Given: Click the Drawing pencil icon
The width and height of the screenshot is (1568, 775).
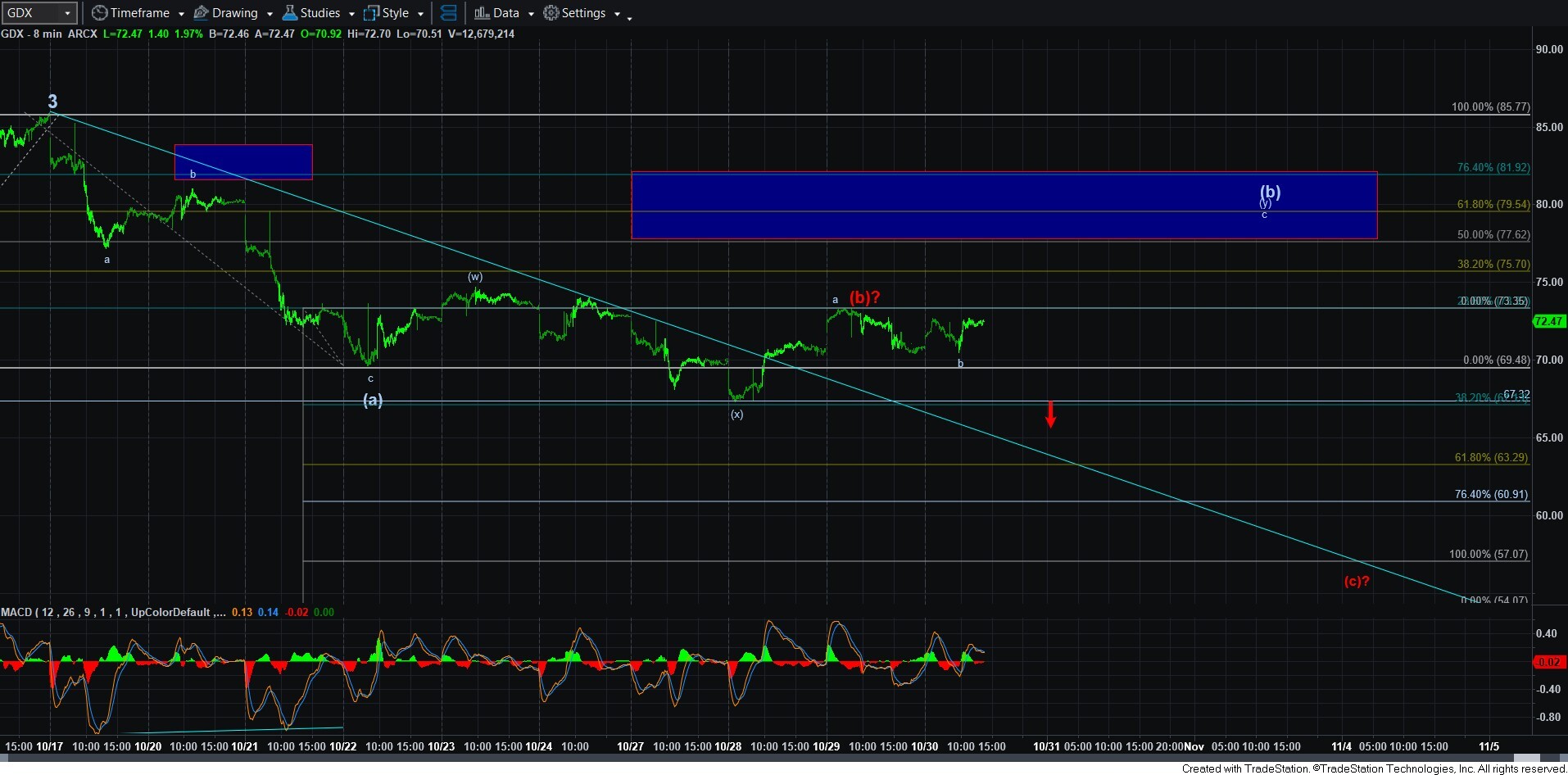Looking at the screenshot, I should click(x=201, y=13).
